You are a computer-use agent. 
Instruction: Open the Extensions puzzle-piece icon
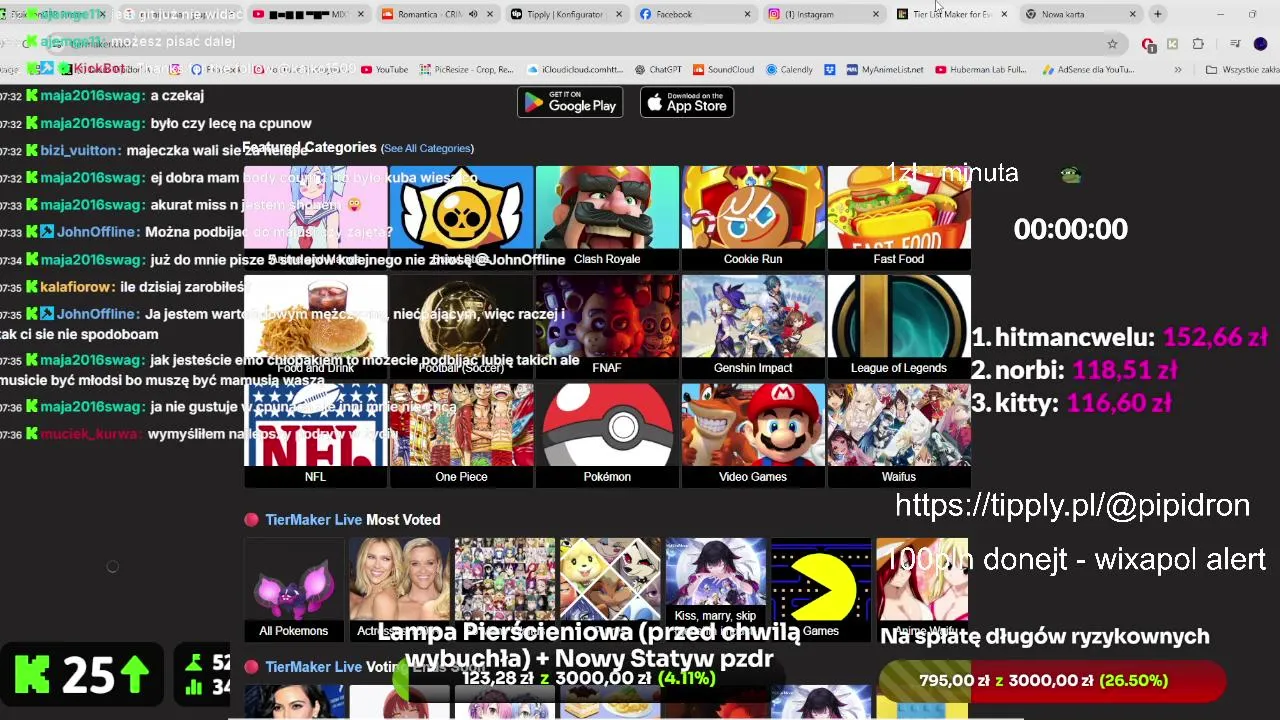click(1198, 44)
